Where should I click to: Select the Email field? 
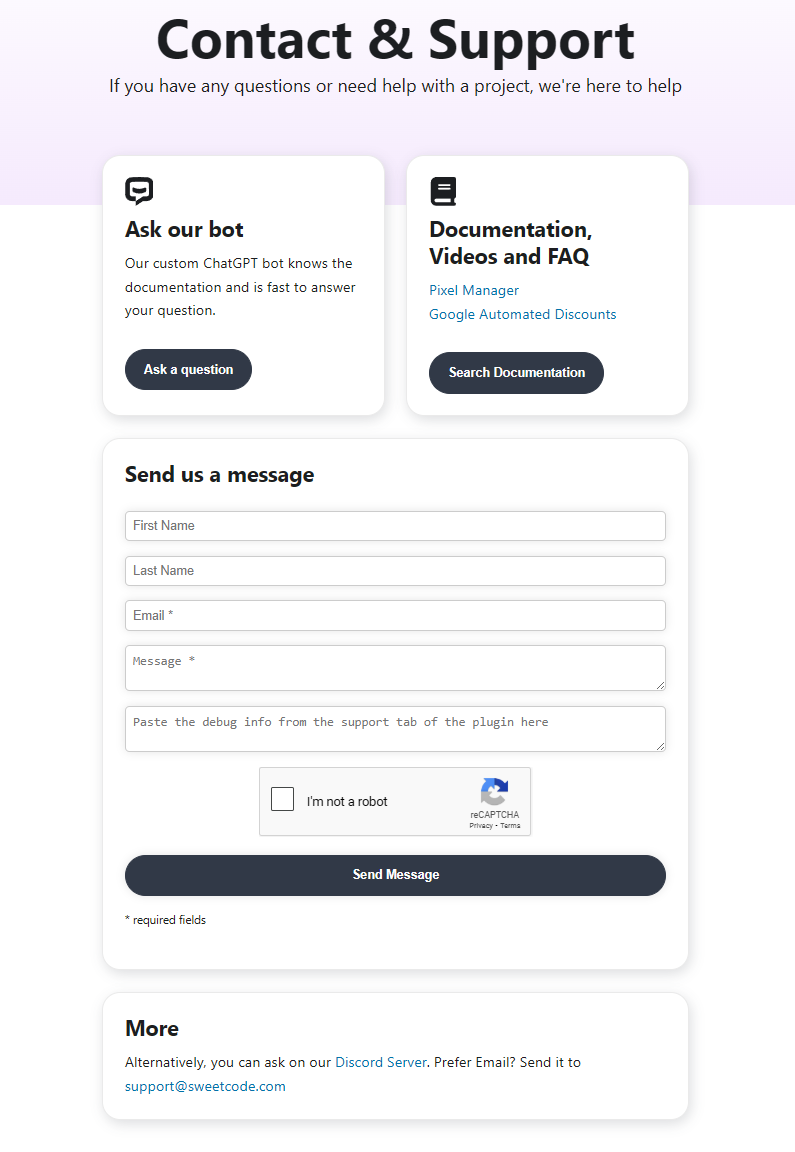pyautogui.click(x=395, y=616)
